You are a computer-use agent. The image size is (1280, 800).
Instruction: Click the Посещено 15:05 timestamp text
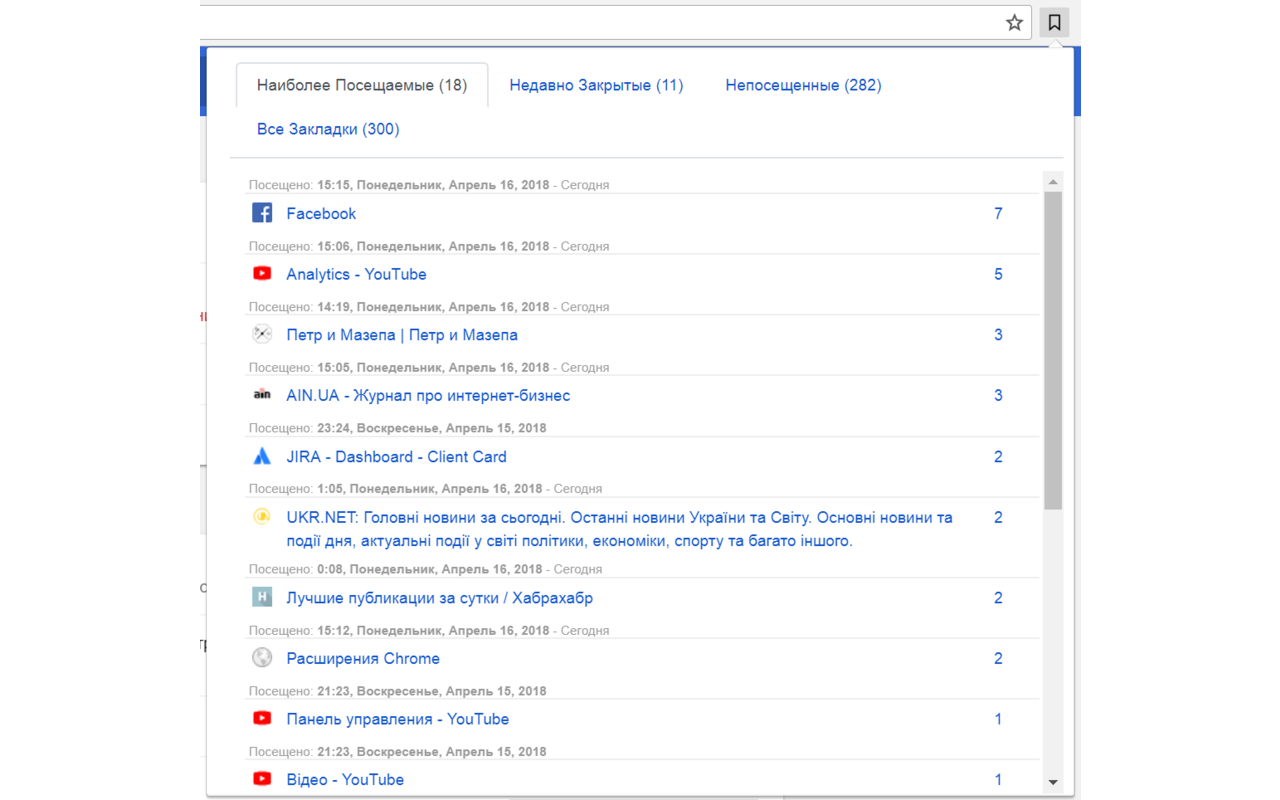coord(429,368)
